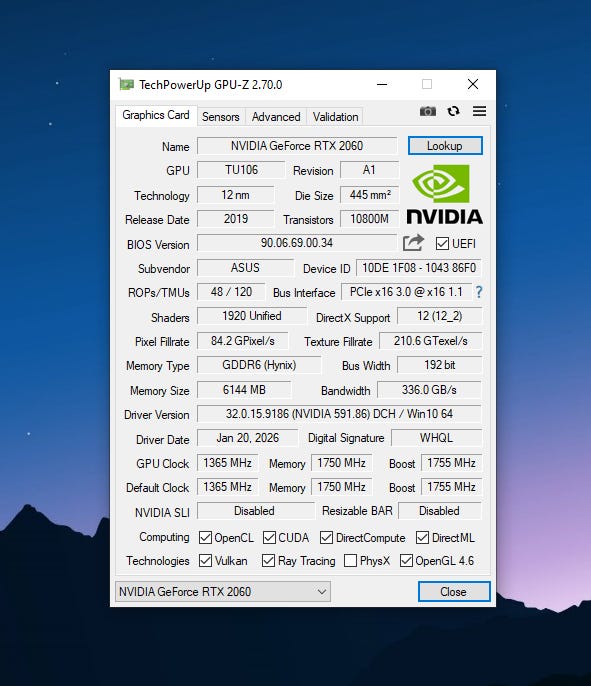
Task: Click the Technology value 12 nm
Action: click(235, 195)
